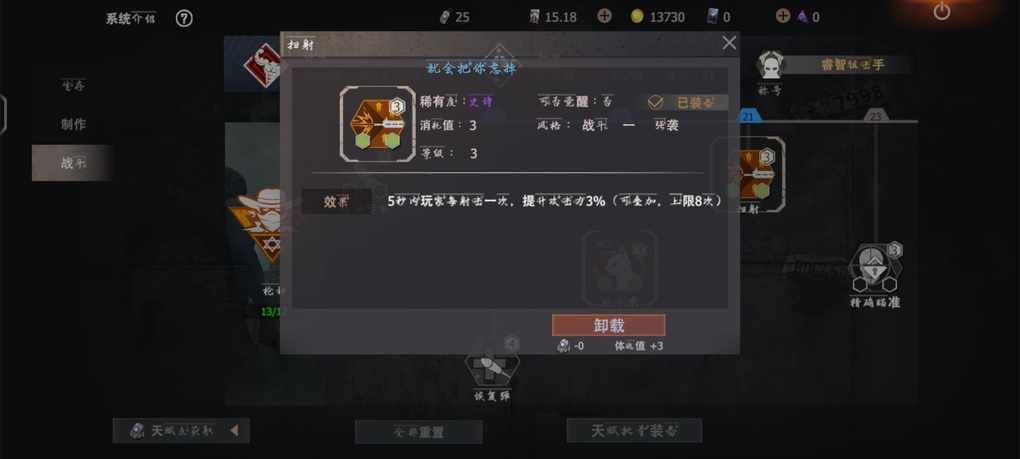Click the 卸载 unload button
The image size is (1020, 459).
[608, 325]
